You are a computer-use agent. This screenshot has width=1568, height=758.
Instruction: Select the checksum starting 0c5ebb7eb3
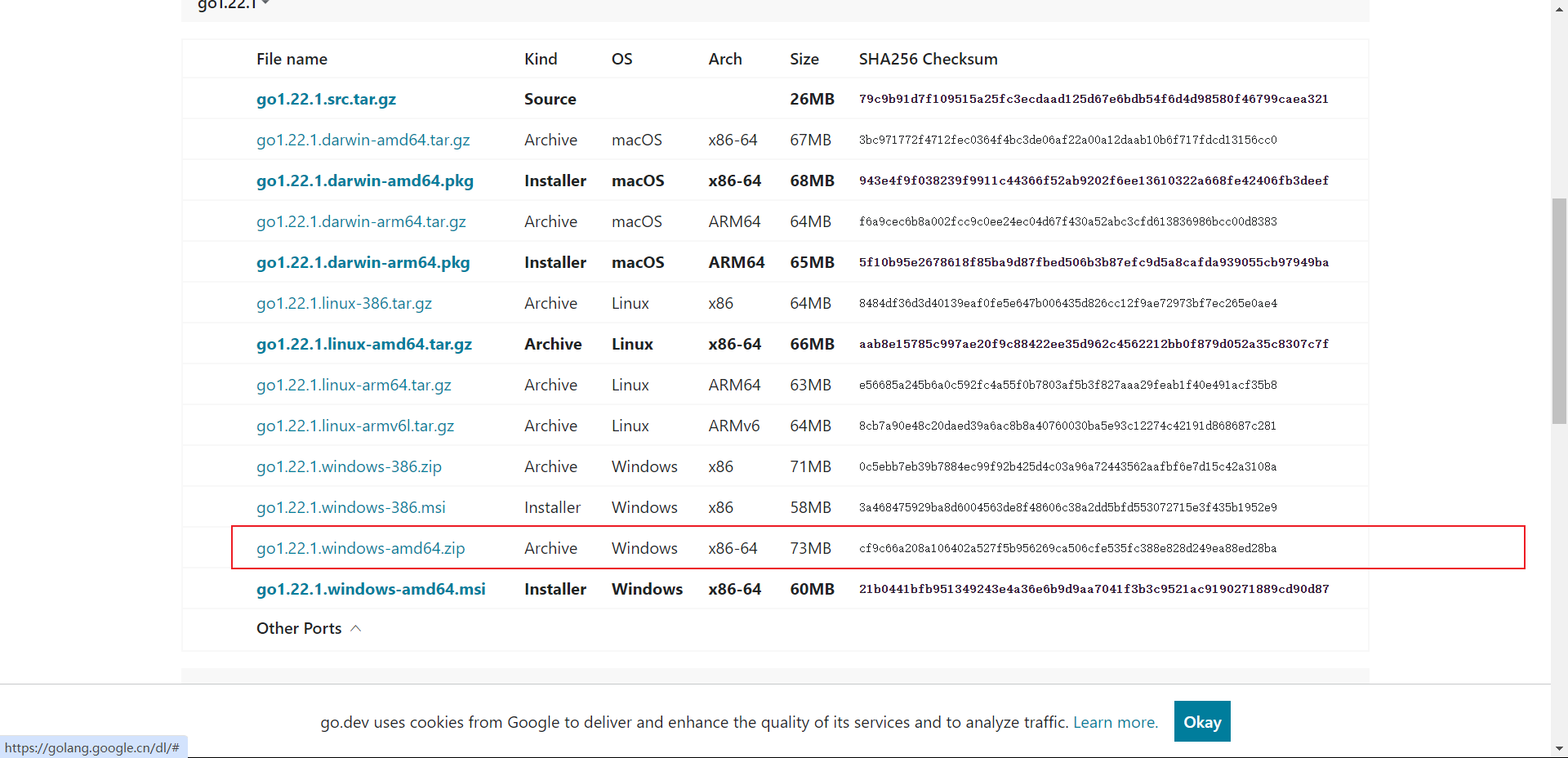pyautogui.click(x=1068, y=466)
